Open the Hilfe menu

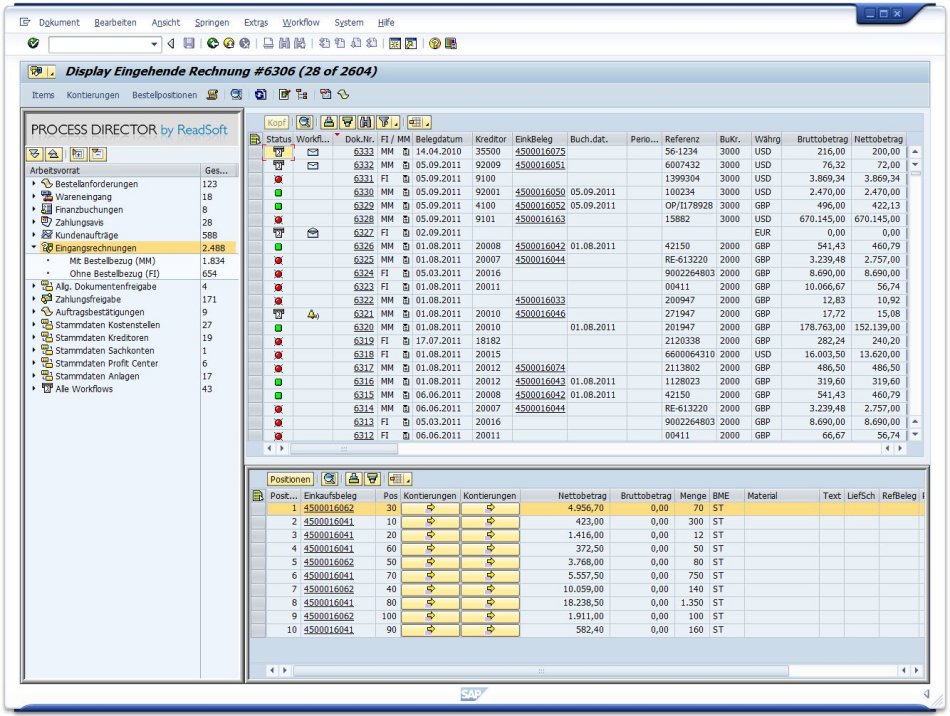click(386, 22)
